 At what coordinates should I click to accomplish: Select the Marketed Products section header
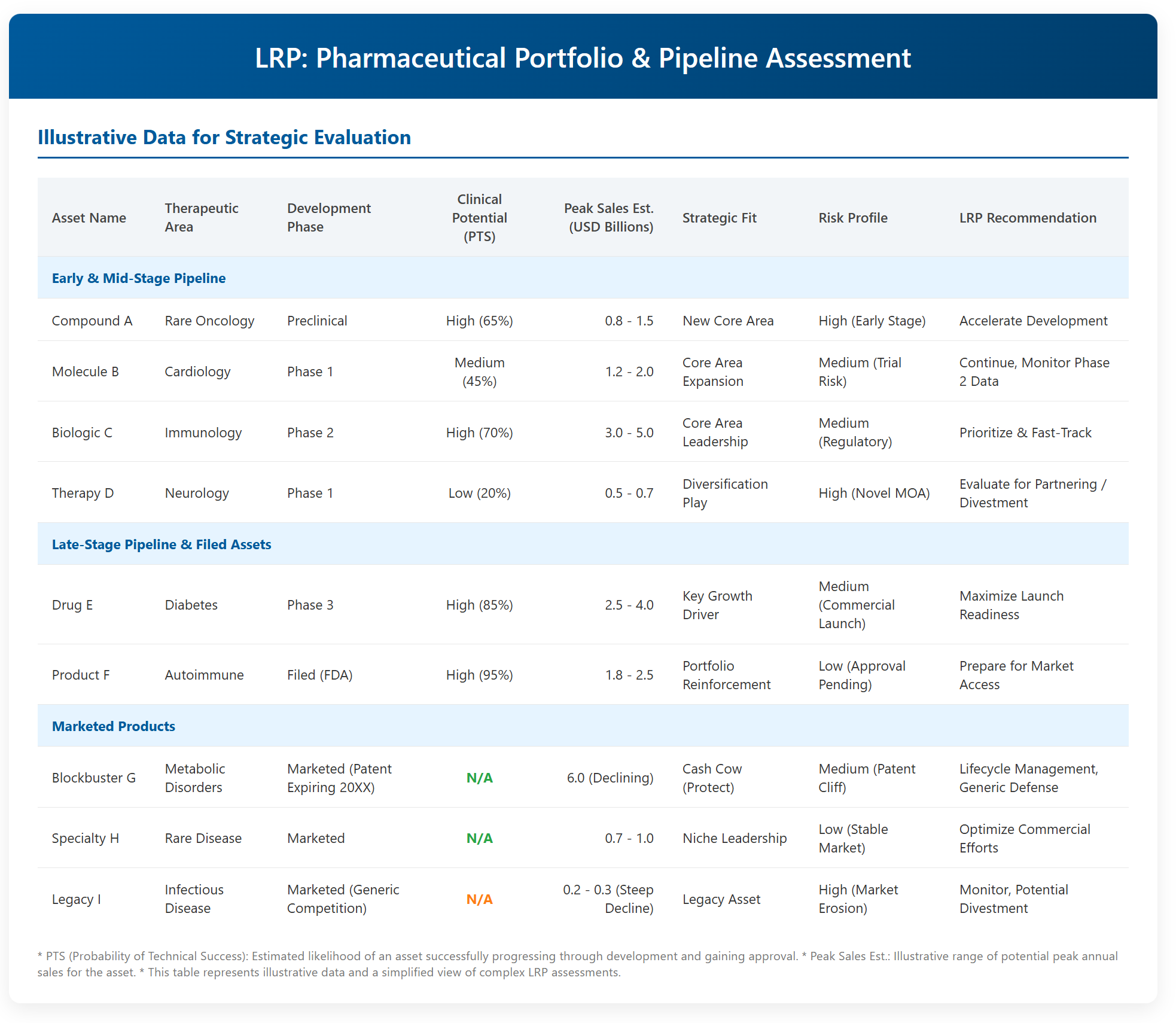point(583,726)
